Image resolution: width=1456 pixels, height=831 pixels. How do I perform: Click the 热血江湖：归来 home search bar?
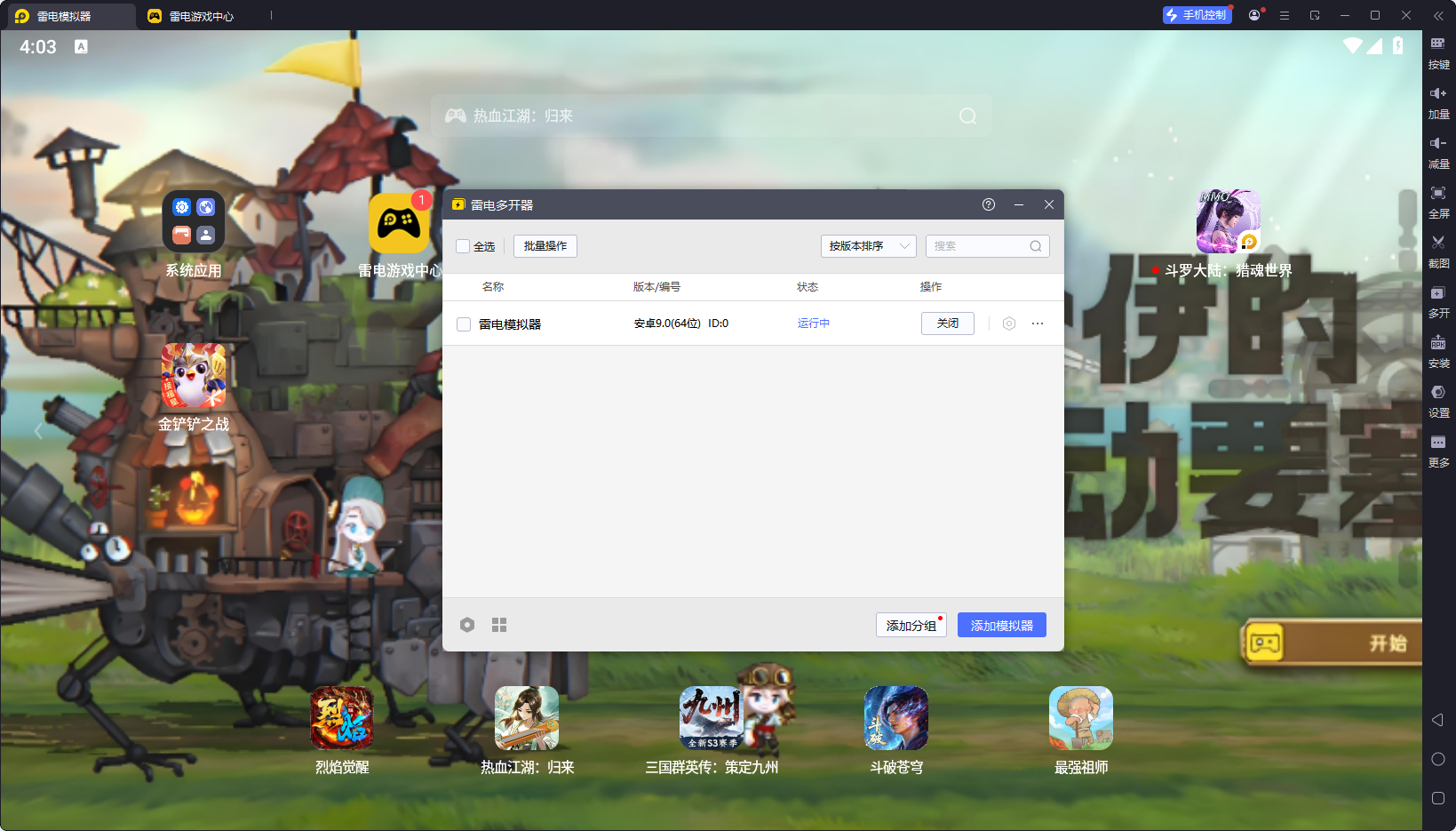[712, 116]
